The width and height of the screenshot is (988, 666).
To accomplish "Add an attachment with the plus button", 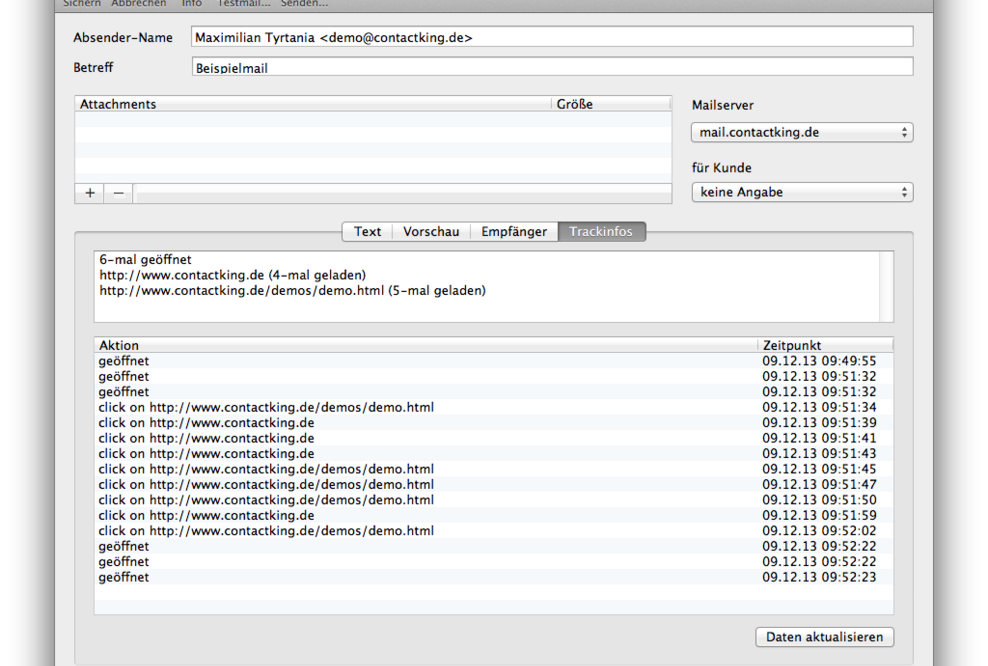I will coord(90,193).
